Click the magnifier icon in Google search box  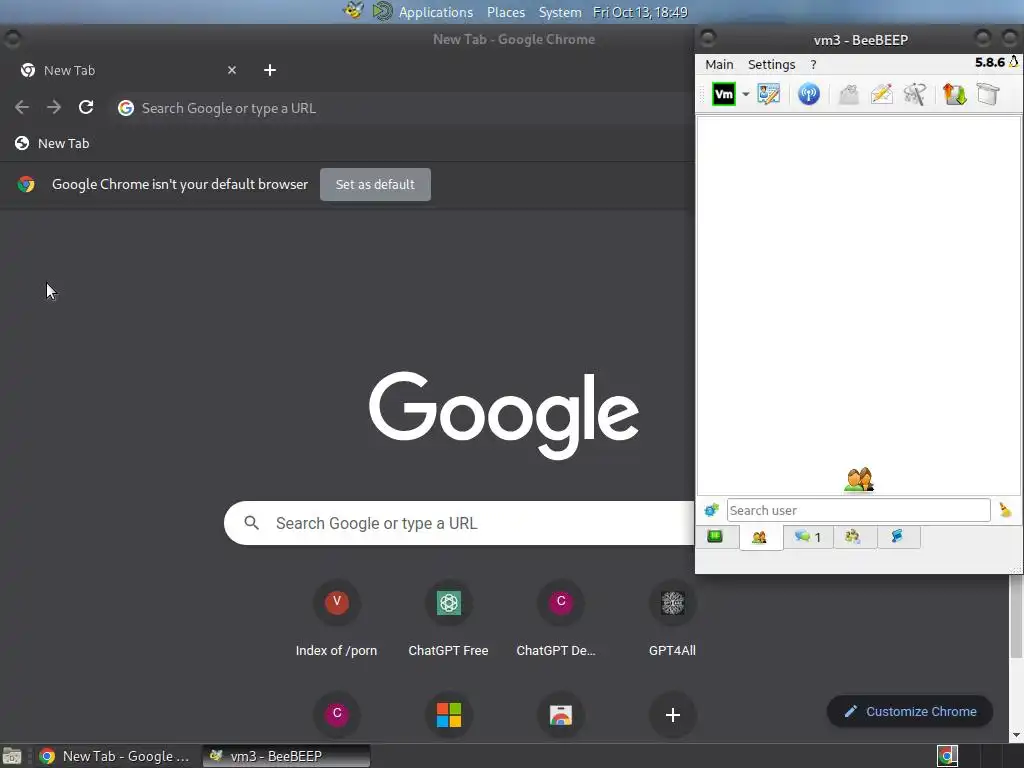251,523
